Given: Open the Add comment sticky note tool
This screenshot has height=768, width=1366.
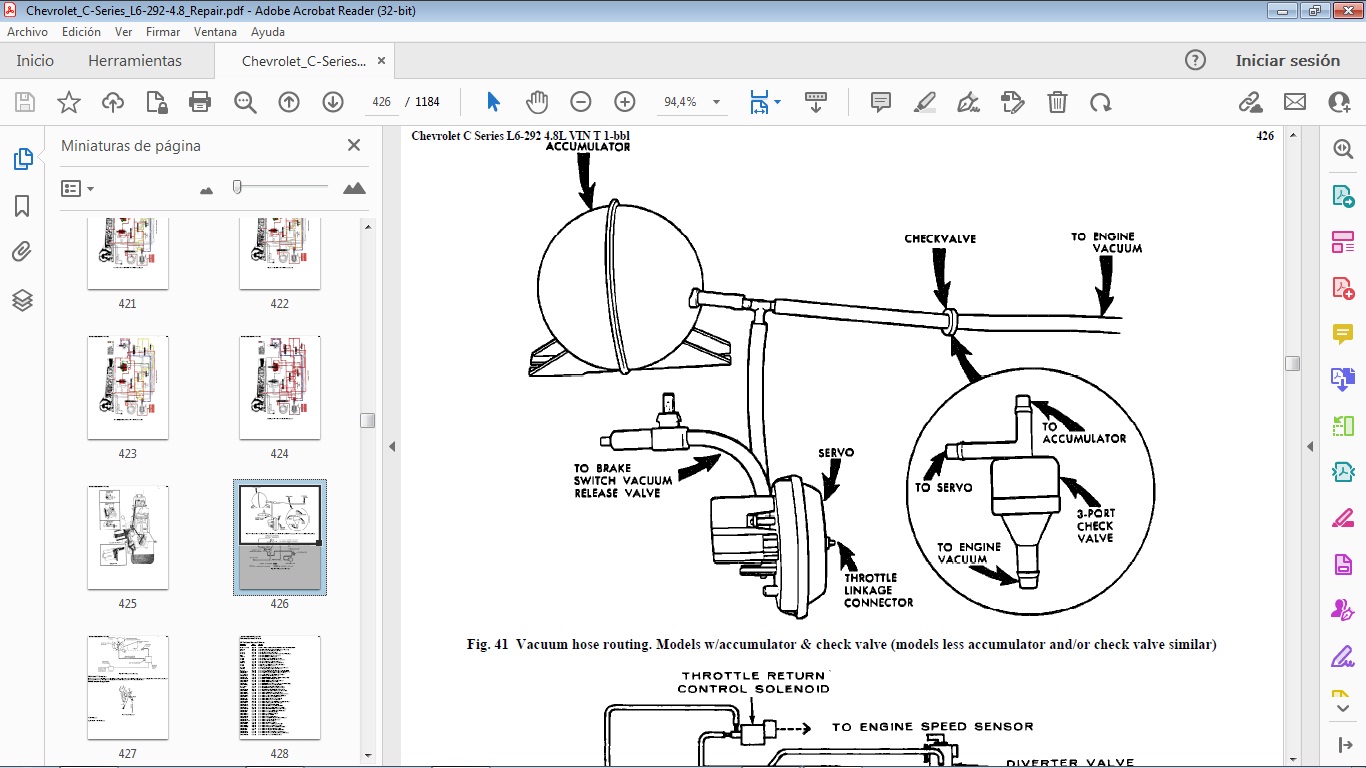Looking at the screenshot, I should click(881, 102).
